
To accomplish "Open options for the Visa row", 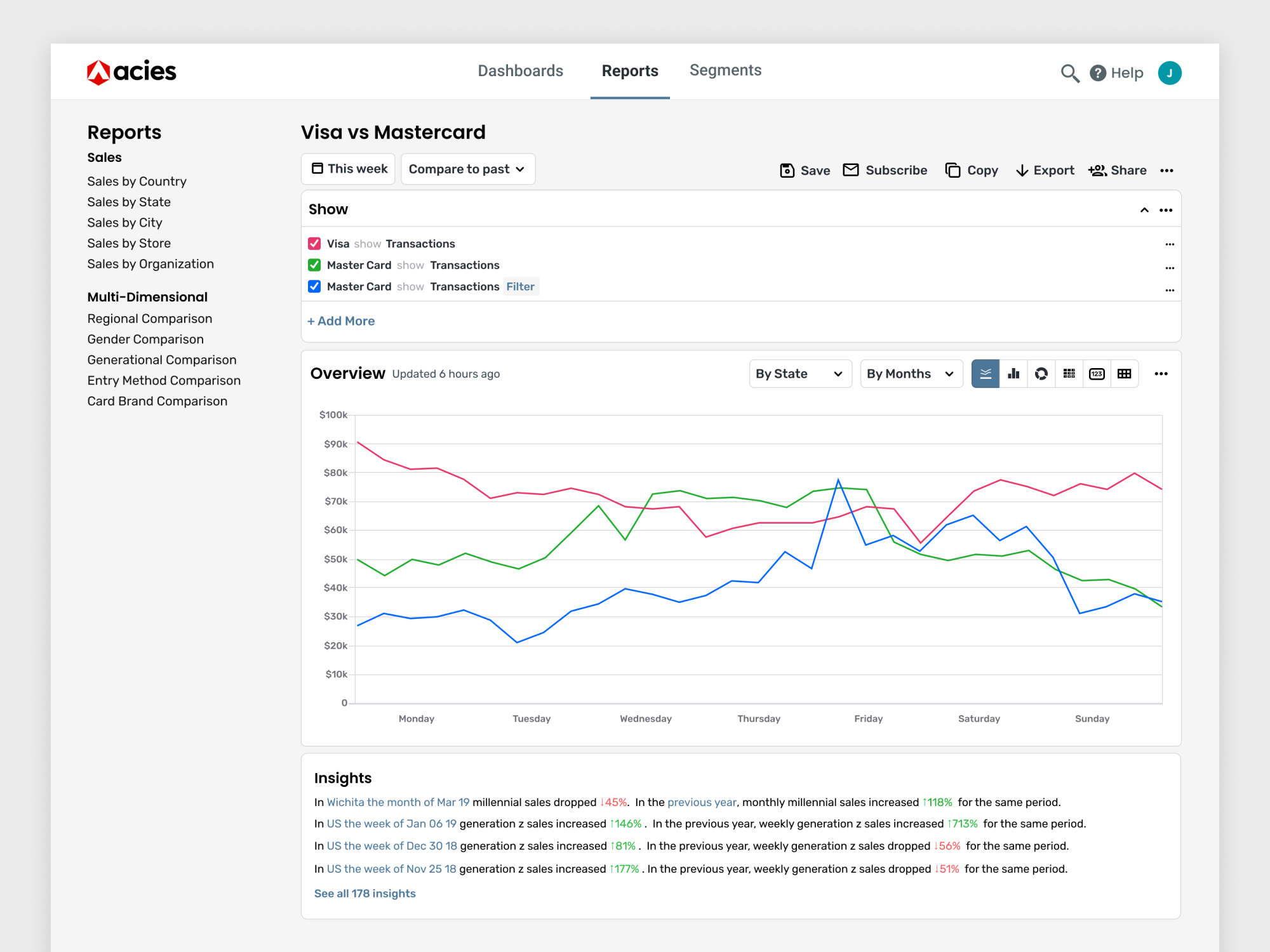I will click(1170, 244).
